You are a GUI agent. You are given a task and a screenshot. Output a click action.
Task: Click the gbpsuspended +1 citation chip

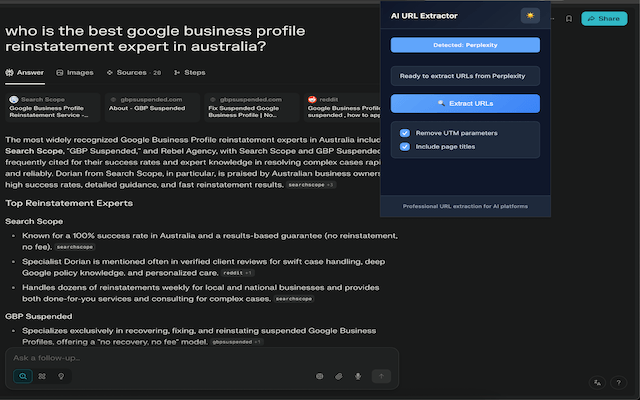click(x=237, y=342)
